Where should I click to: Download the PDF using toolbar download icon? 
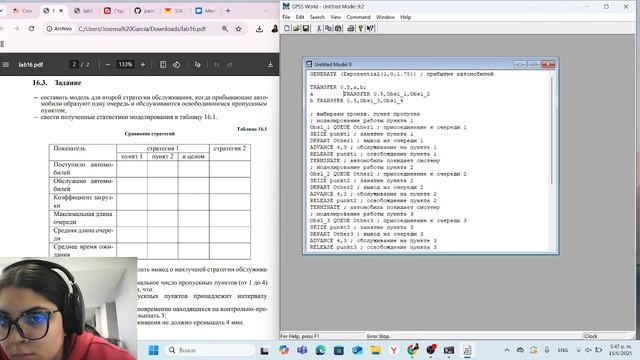pos(270,64)
